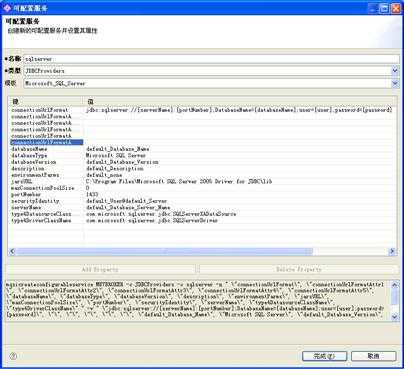This screenshot has width=404, height=369.
Task: Maximize the configurable service dialog
Action: click(384, 8)
